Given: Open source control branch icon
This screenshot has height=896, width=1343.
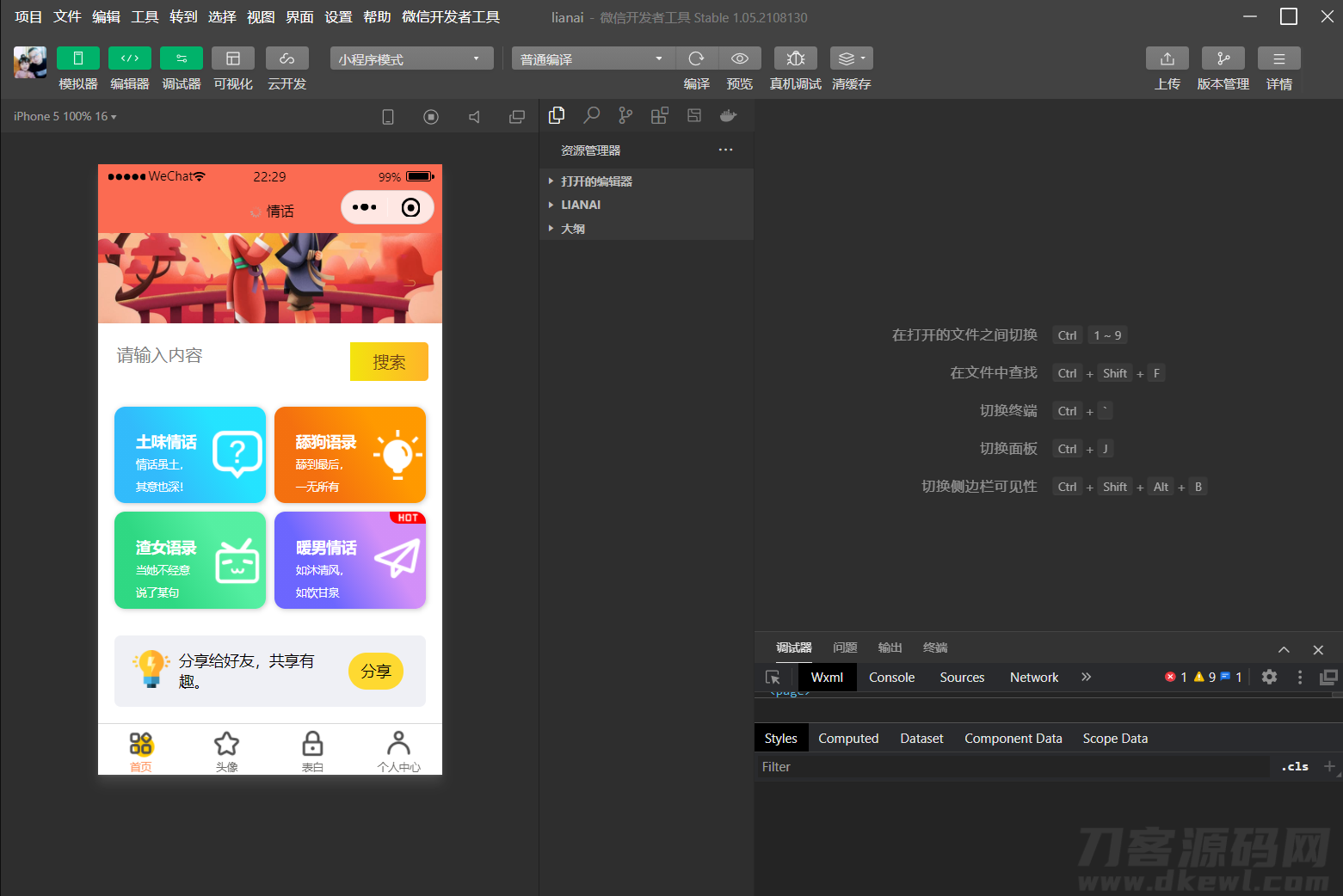Looking at the screenshot, I should click(x=625, y=115).
